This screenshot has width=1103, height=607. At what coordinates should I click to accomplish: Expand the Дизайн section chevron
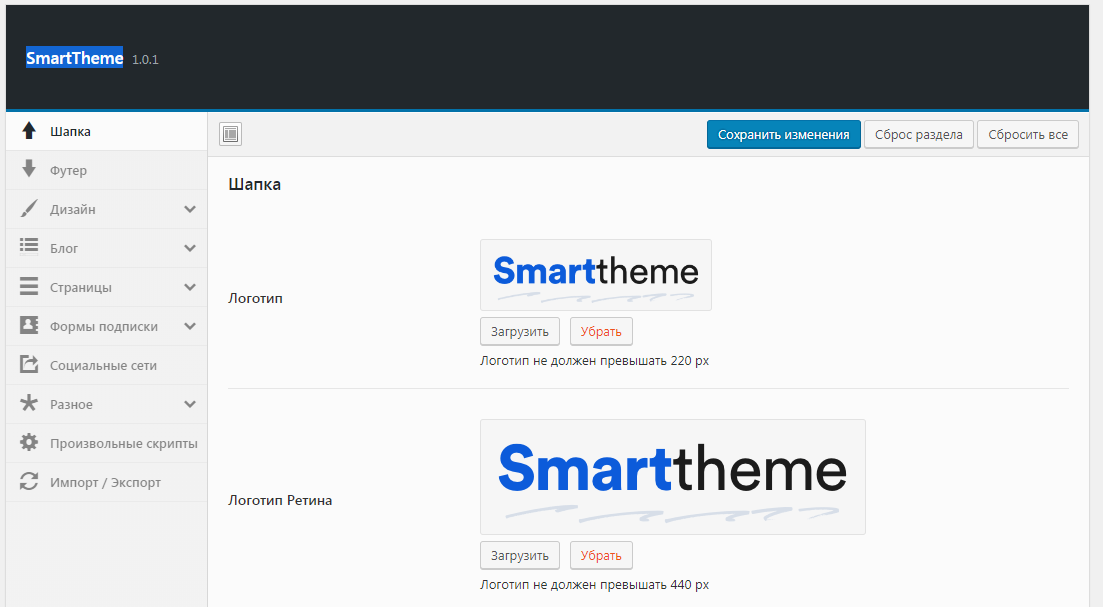[x=190, y=209]
